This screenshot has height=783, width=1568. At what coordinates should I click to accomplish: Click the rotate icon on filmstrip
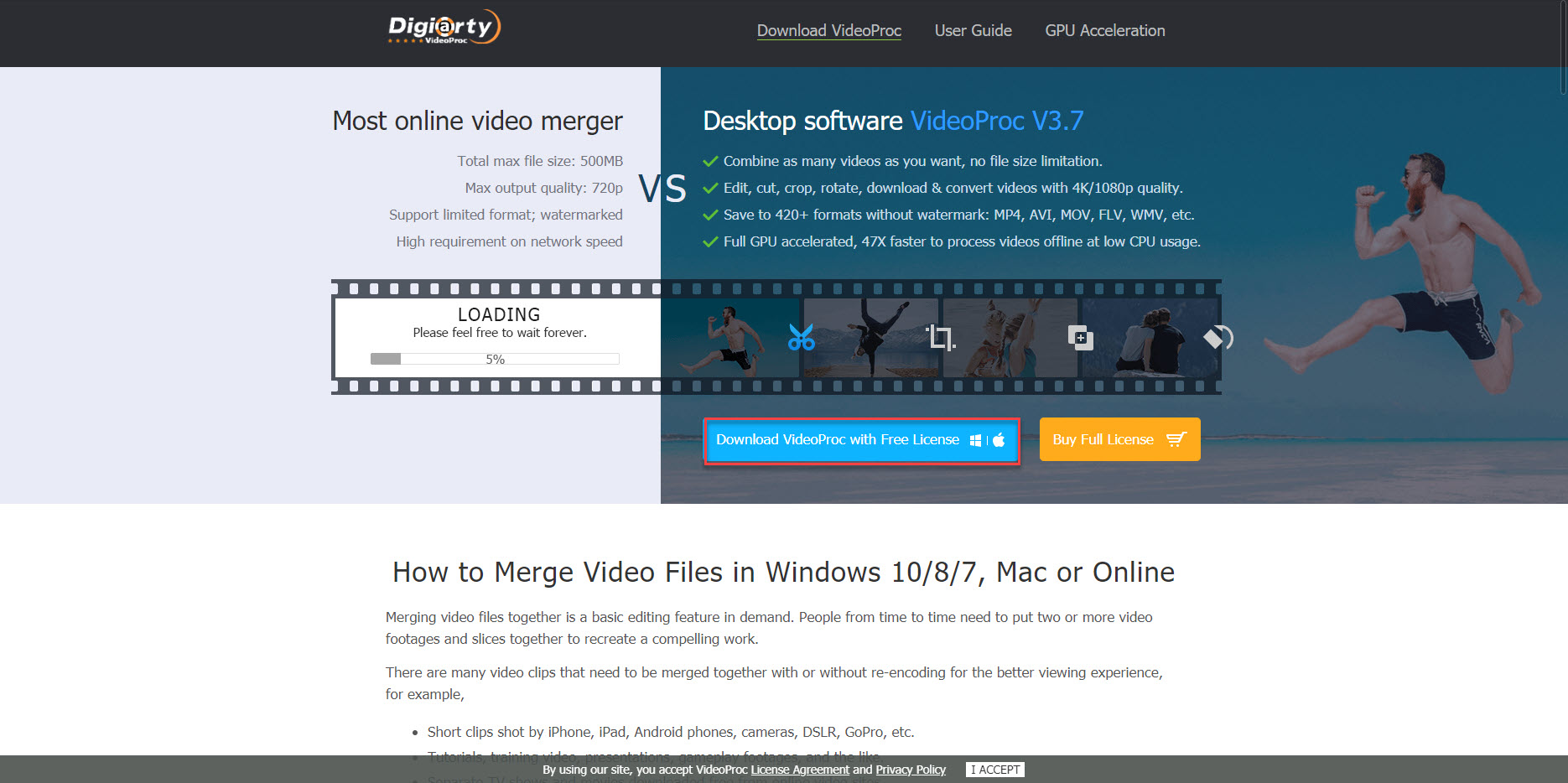click(1218, 338)
